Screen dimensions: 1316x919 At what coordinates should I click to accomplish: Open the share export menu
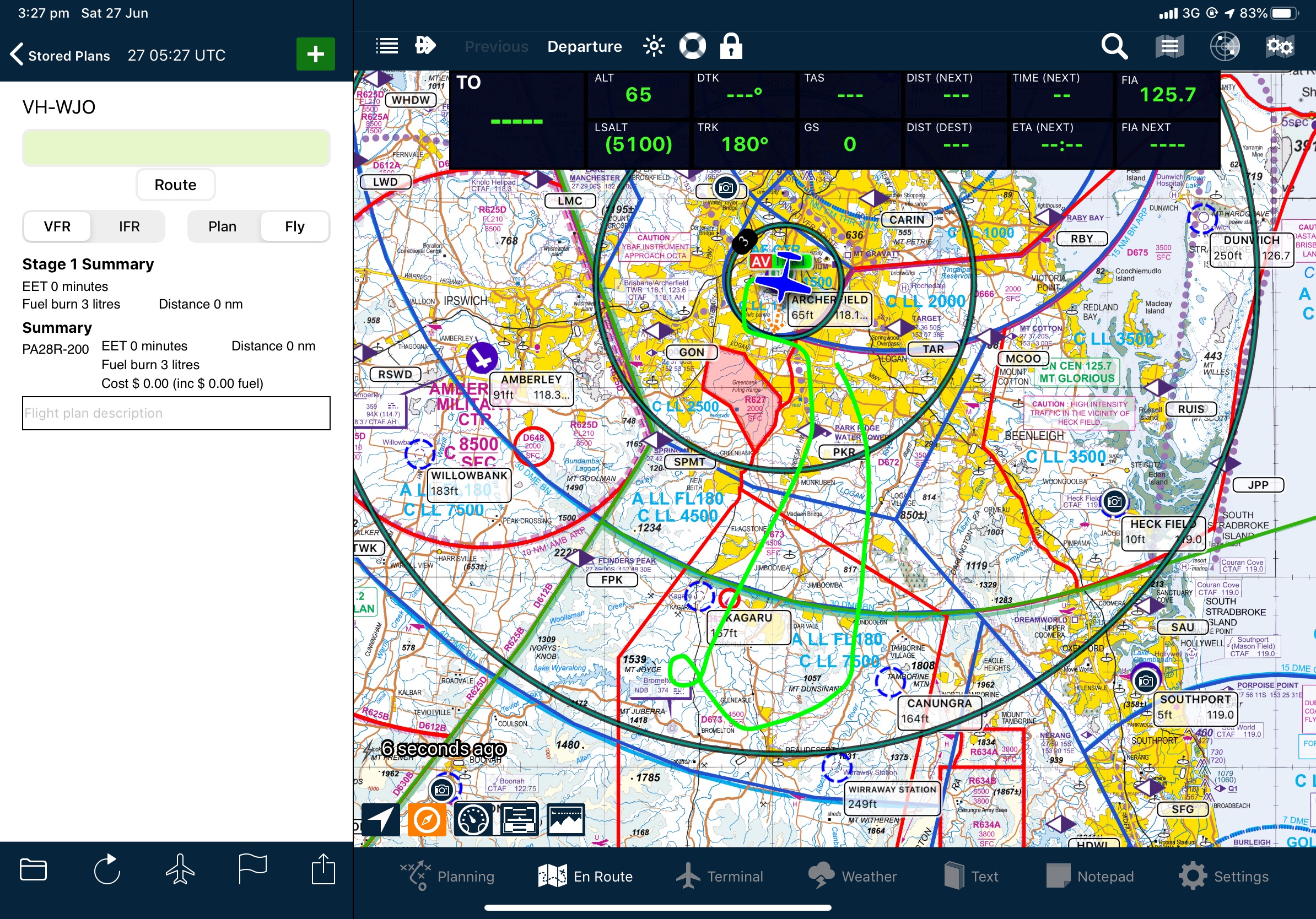(x=323, y=870)
